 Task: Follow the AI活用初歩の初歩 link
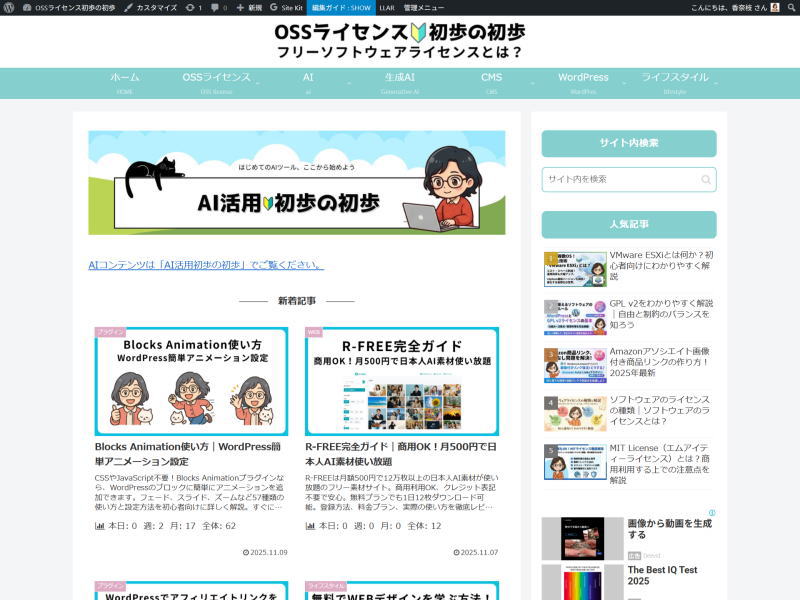199,265
